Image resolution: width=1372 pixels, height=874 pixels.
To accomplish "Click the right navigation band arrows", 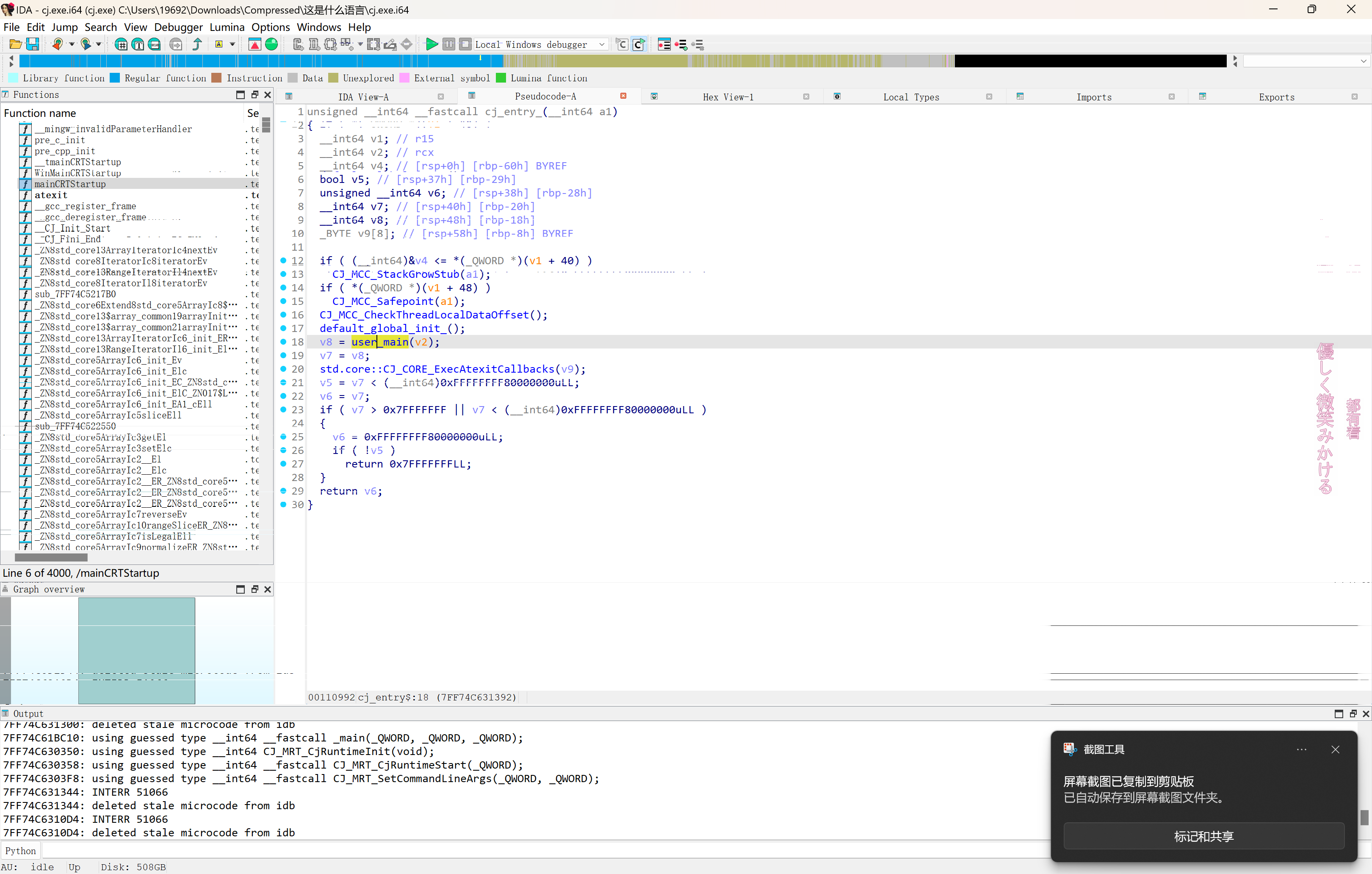I will point(1235,61).
